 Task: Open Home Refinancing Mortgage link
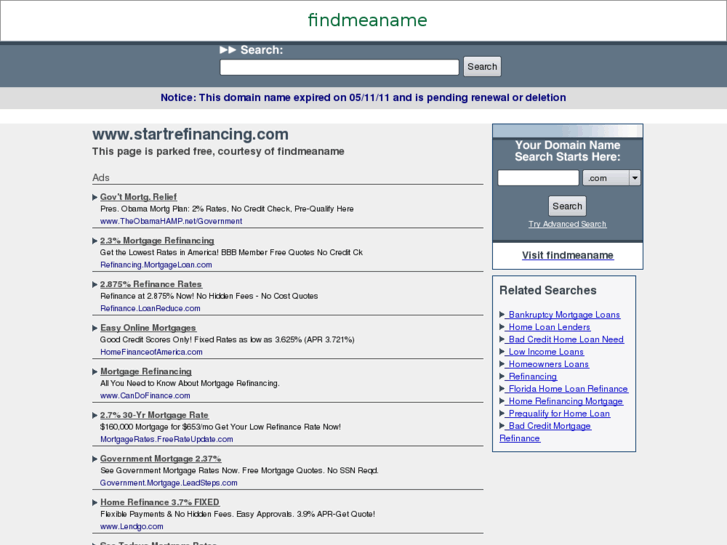coord(565,401)
